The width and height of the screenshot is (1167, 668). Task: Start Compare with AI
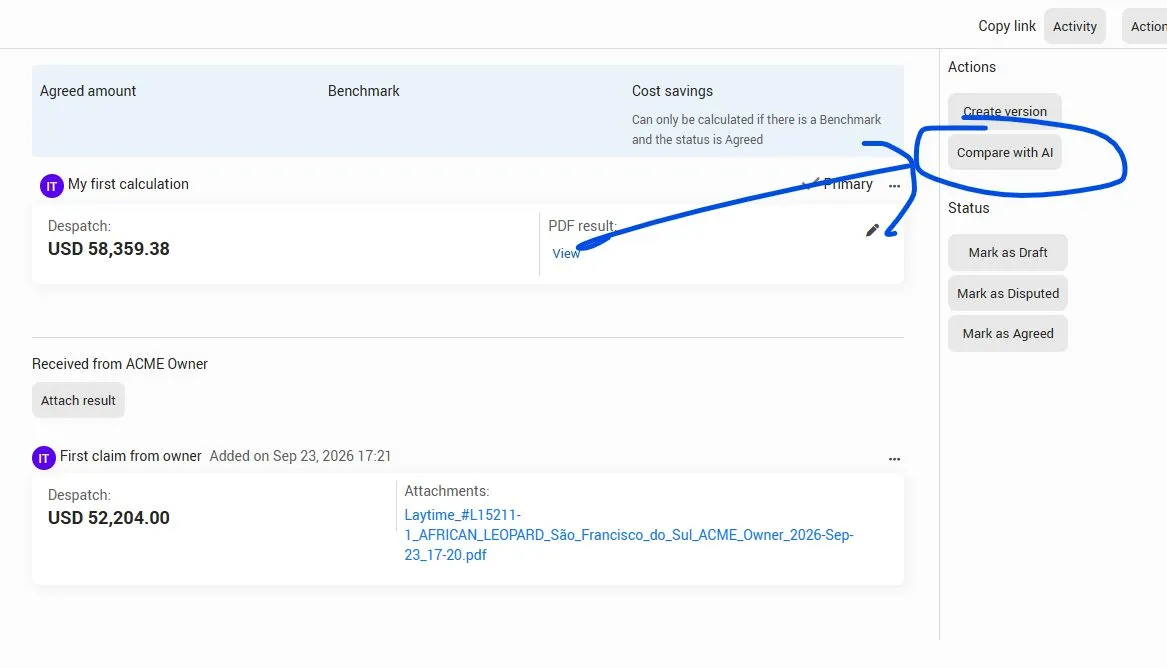point(1005,152)
